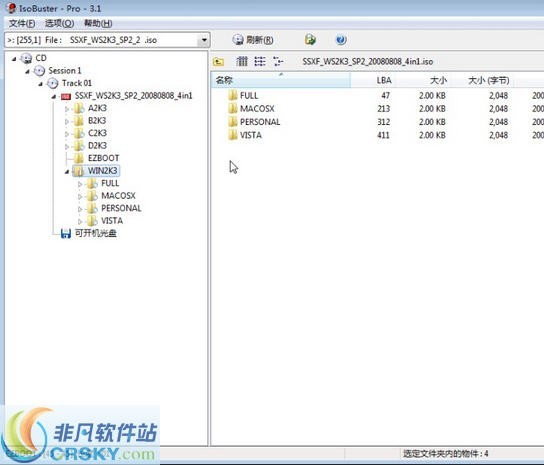The image size is (544, 465).
Task: Select the Track 01 disc icon
Action: point(52,83)
